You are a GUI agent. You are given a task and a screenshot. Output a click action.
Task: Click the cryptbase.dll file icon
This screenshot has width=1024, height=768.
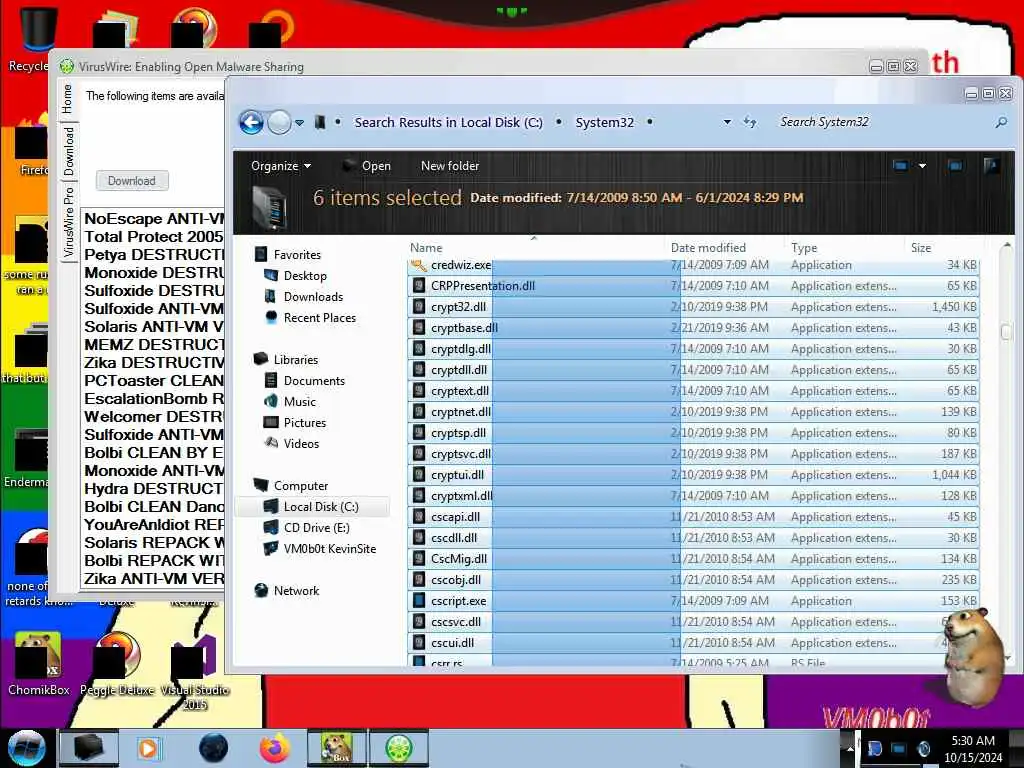pyautogui.click(x=419, y=328)
